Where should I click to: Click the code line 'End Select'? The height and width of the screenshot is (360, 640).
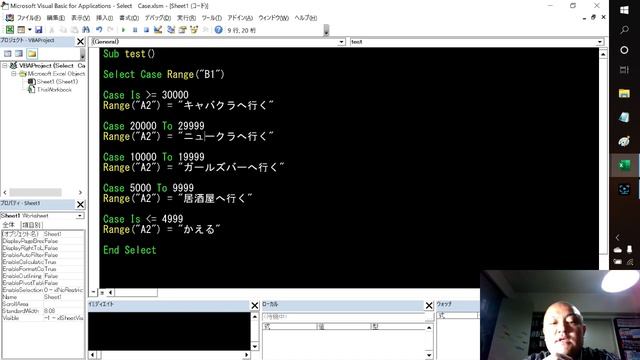coord(129,250)
